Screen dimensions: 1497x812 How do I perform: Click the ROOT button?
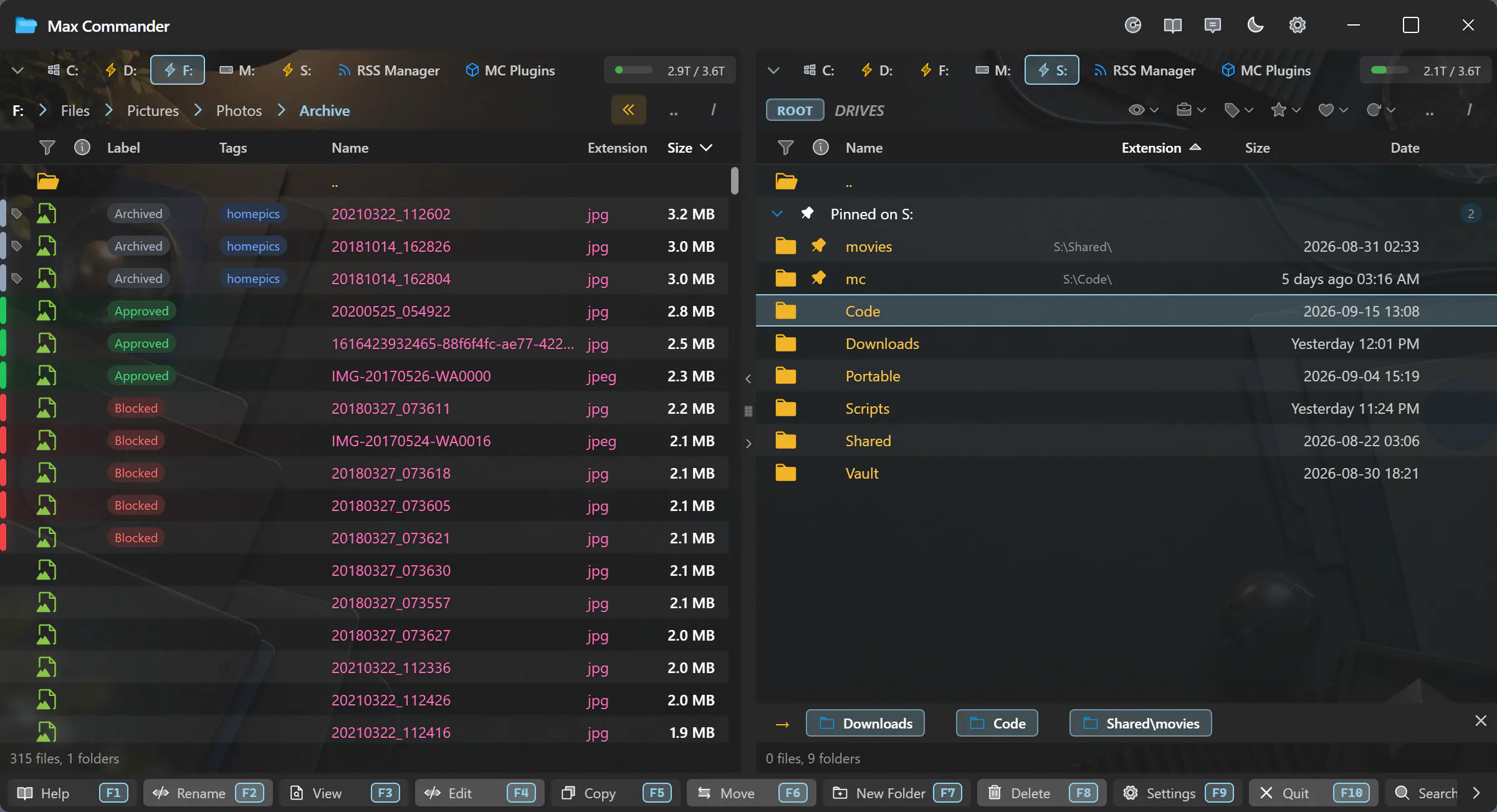tap(795, 110)
